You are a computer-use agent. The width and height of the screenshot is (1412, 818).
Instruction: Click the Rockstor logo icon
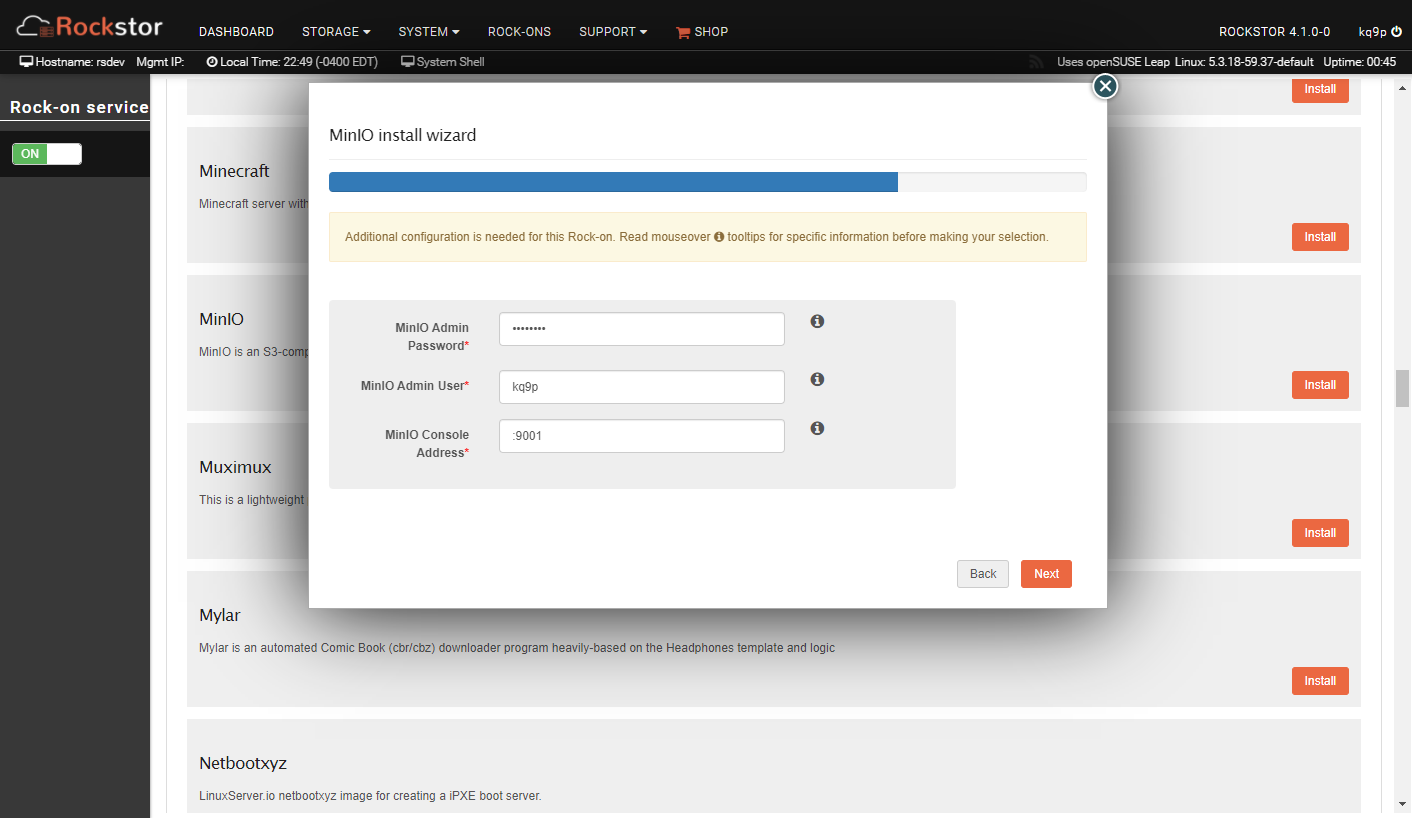(x=36, y=26)
